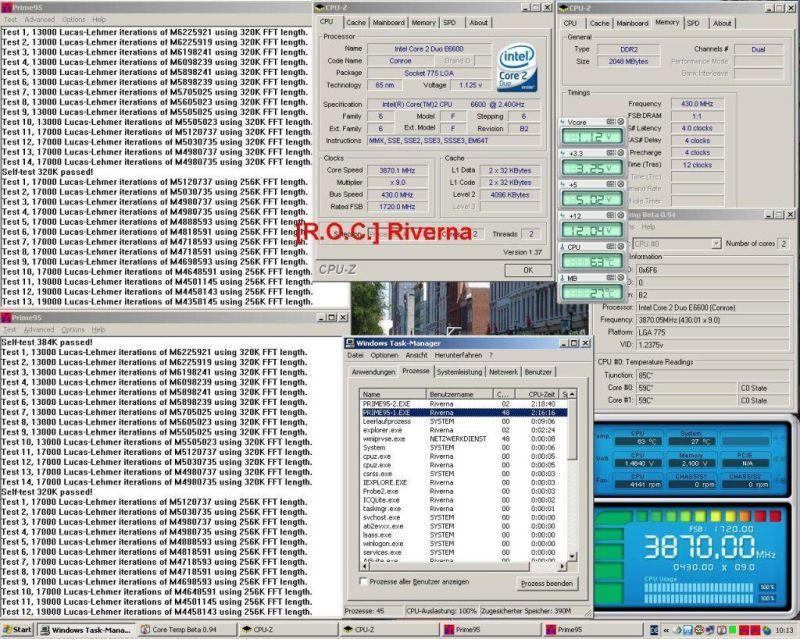Select the ICQLite.exe process row
Viewport: 800px width, 639px height.
(464, 500)
